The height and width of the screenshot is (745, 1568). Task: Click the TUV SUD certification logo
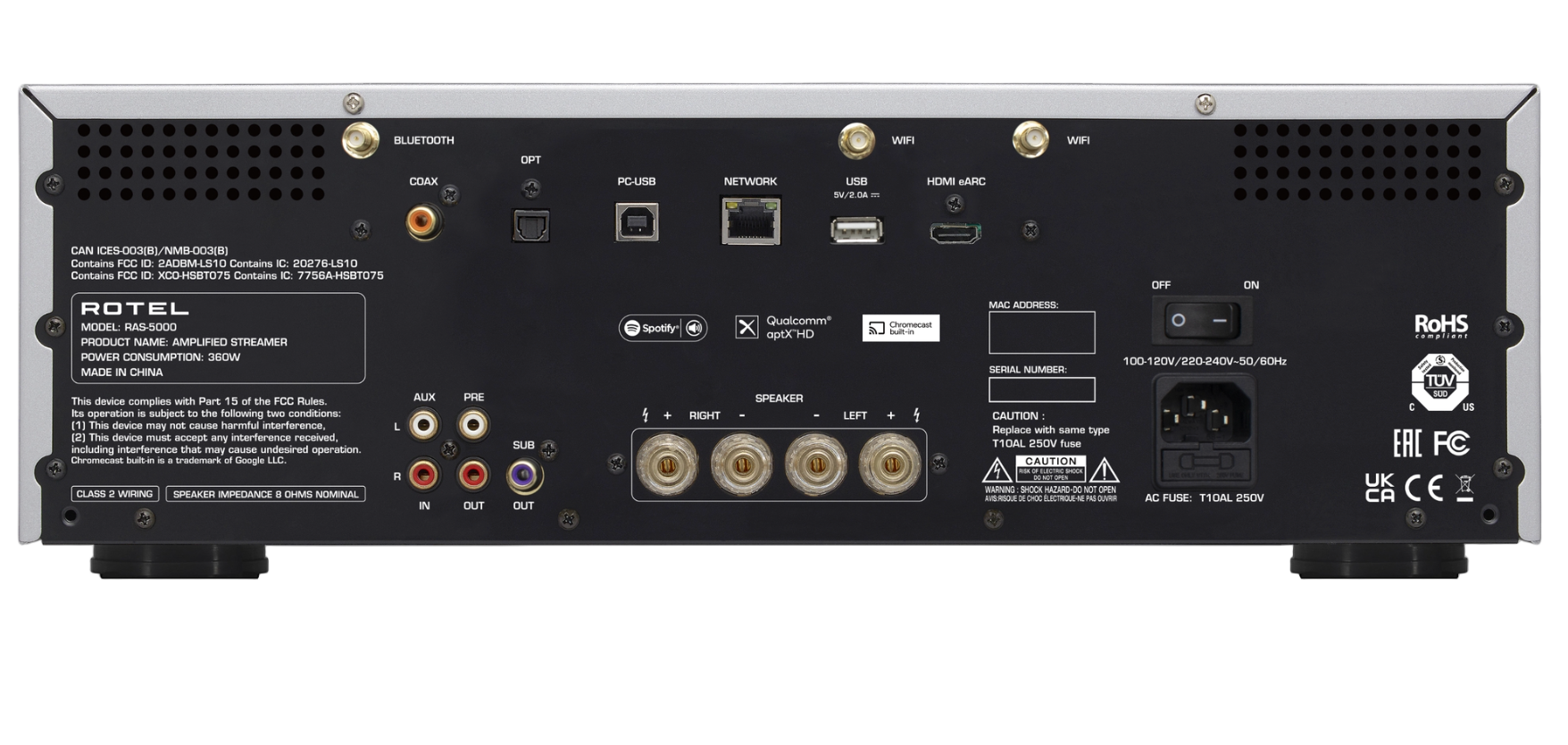pos(1440,382)
